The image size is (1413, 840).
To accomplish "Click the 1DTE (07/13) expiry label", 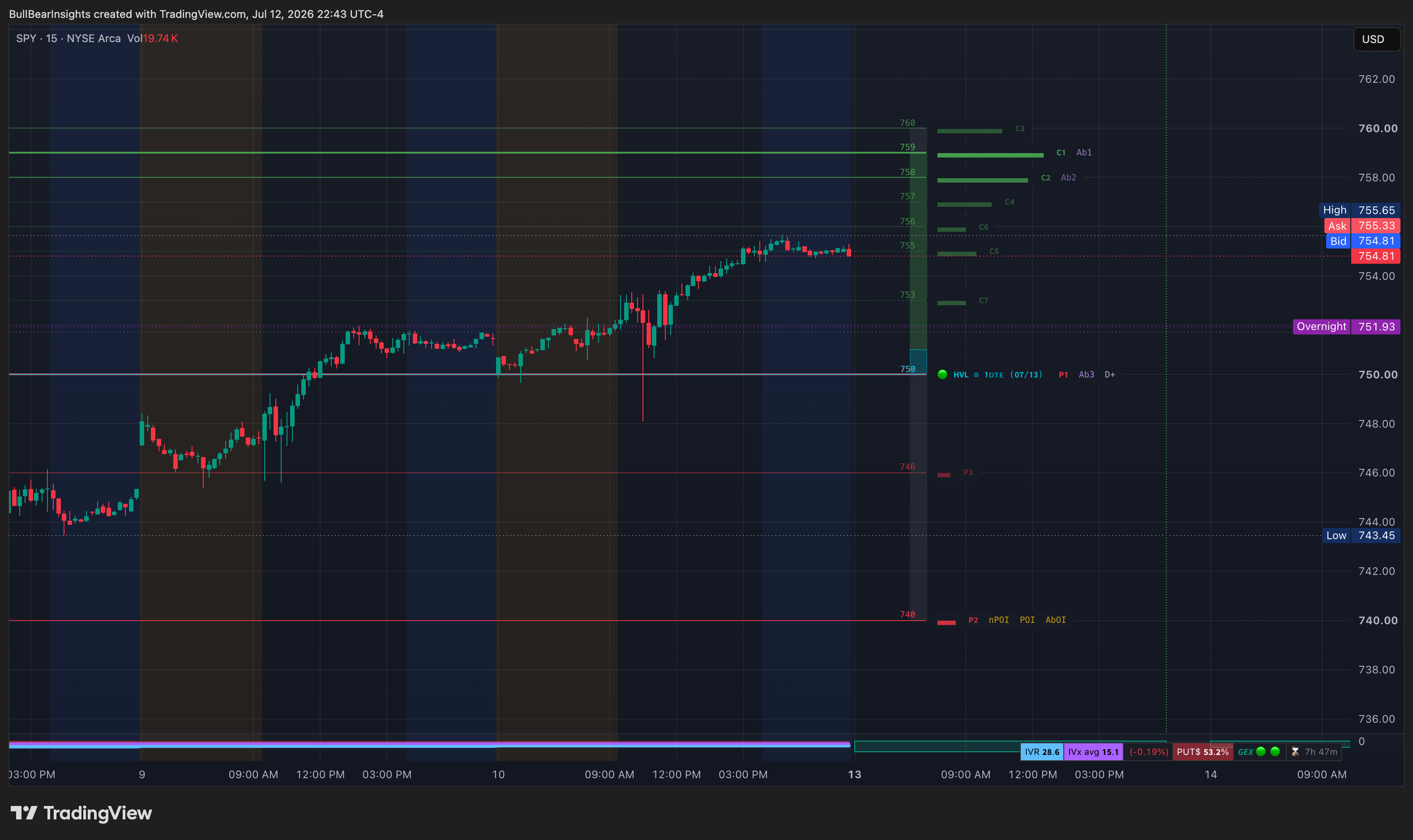I will tap(1013, 375).
